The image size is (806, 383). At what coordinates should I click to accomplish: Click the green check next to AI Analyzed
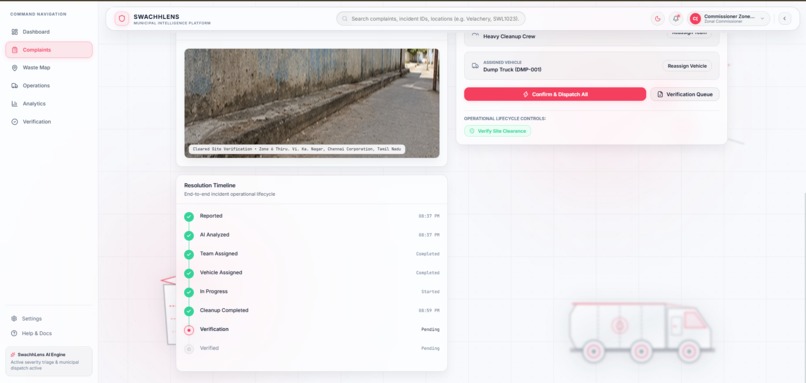[189, 235]
